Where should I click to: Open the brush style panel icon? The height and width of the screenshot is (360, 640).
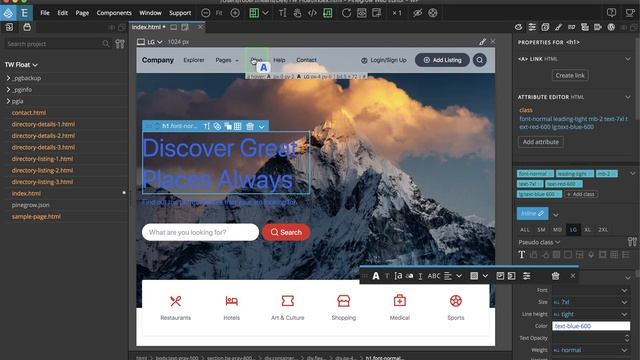click(x=558, y=27)
